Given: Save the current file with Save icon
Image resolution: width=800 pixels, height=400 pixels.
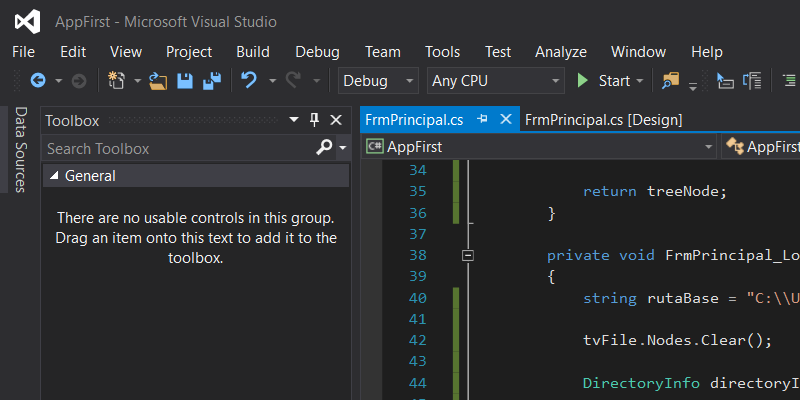Looking at the screenshot, I should click(x=185, y=81).
